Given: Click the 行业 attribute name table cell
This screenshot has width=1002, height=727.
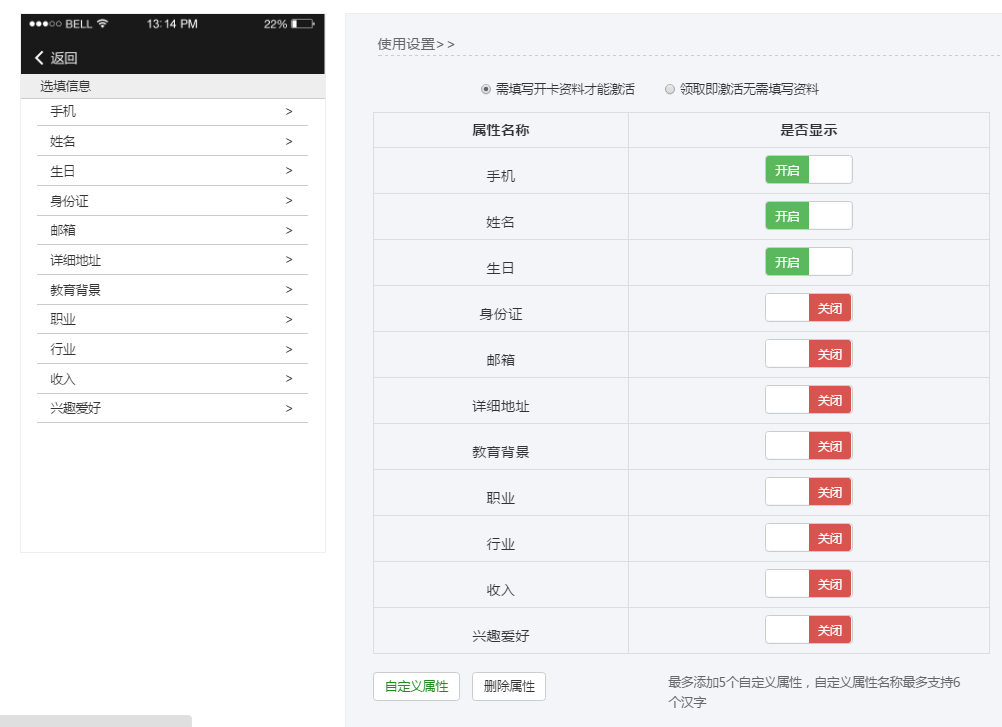Looking at the screenshot, I should click(501, 539).
